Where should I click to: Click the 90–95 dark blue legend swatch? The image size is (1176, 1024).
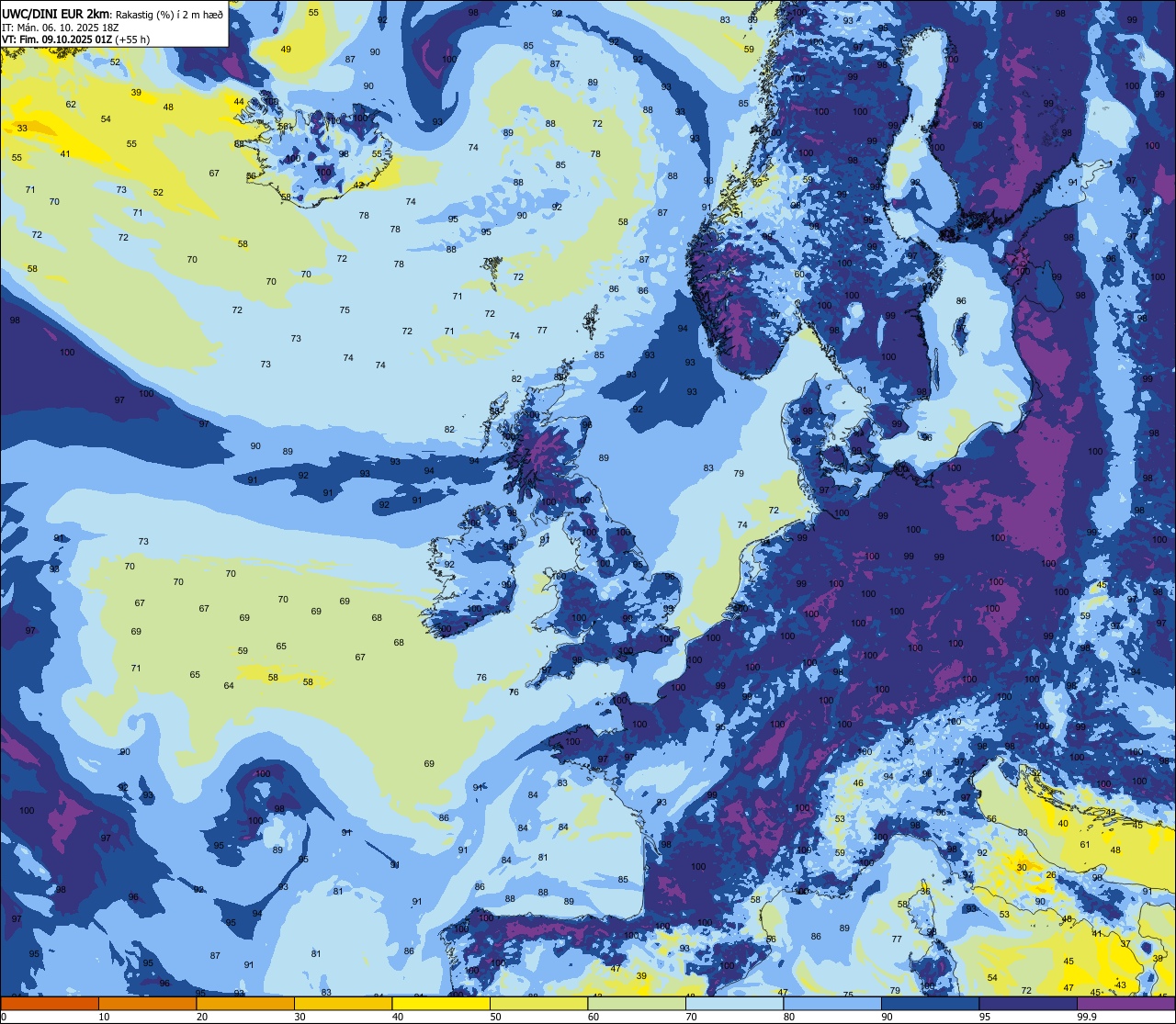930,1003
